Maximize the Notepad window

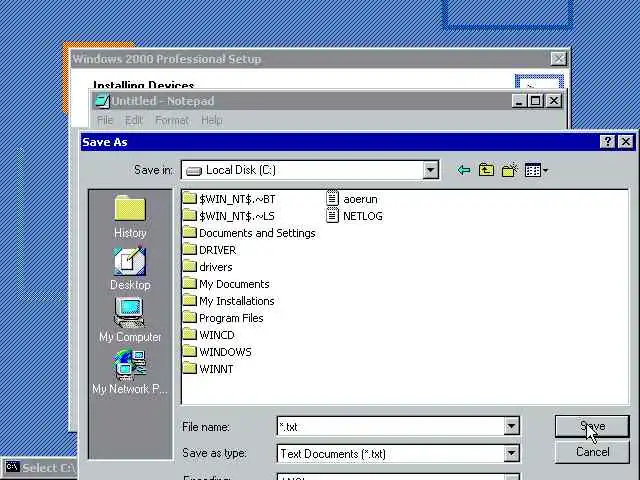536,101
